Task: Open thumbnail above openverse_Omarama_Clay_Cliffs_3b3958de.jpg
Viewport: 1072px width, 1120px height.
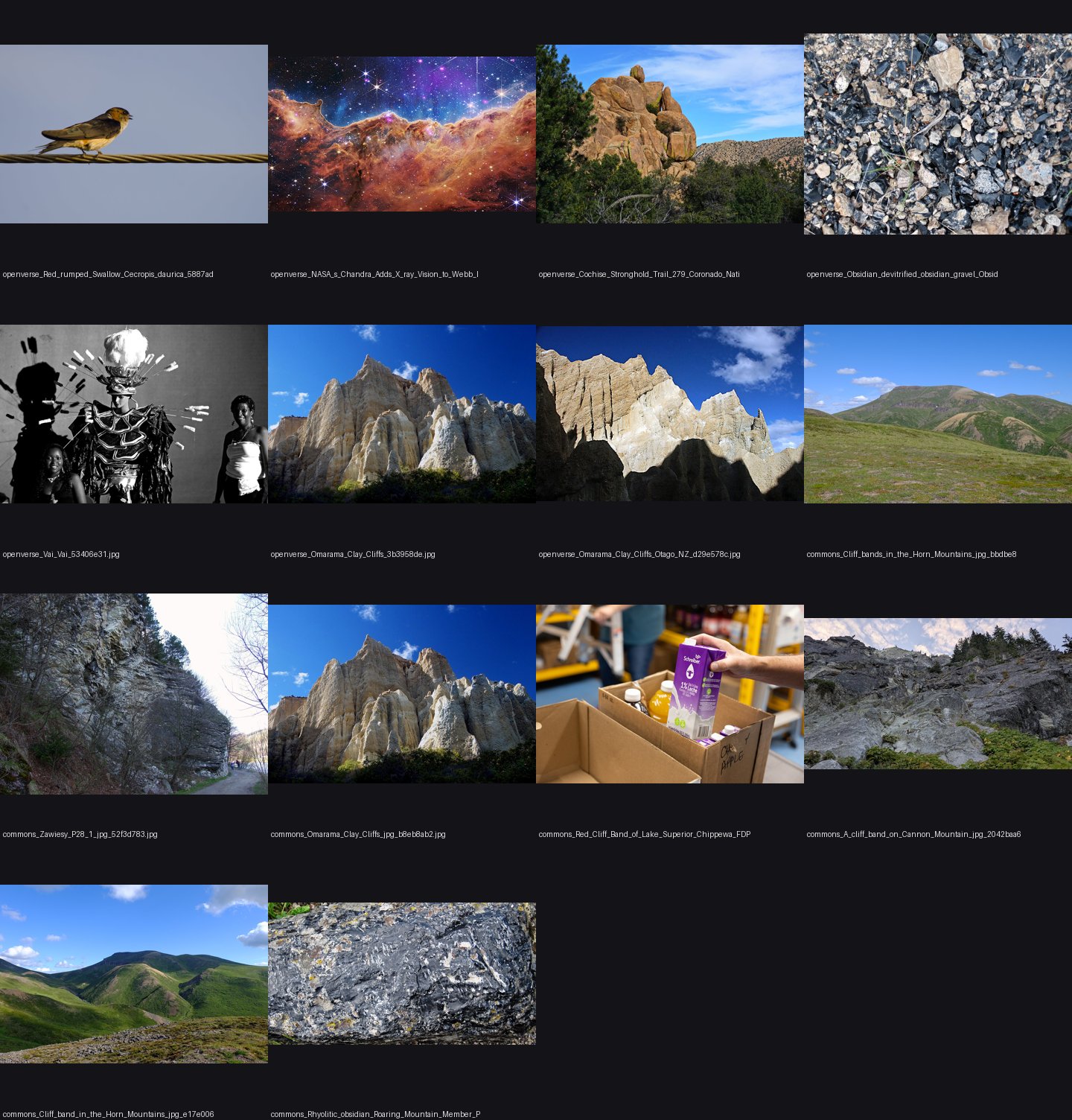Action: coord(402,414)
